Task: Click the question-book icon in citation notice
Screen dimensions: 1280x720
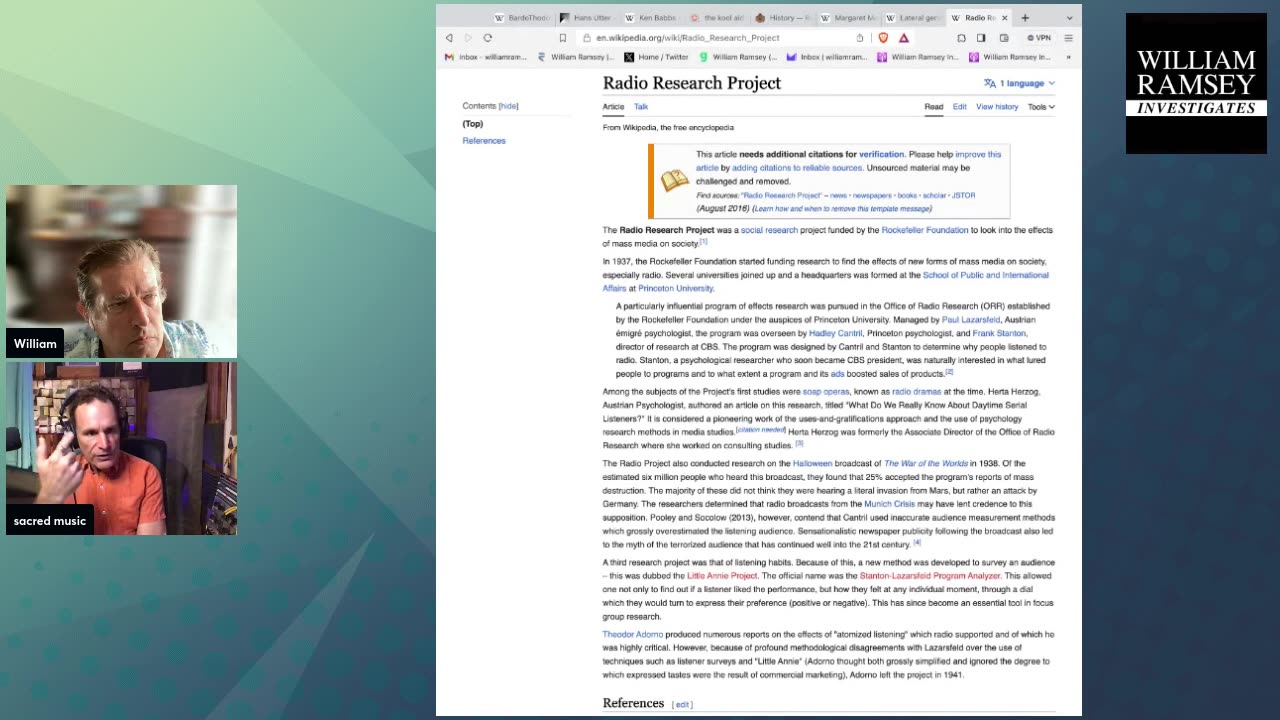Action: point(675,180)
